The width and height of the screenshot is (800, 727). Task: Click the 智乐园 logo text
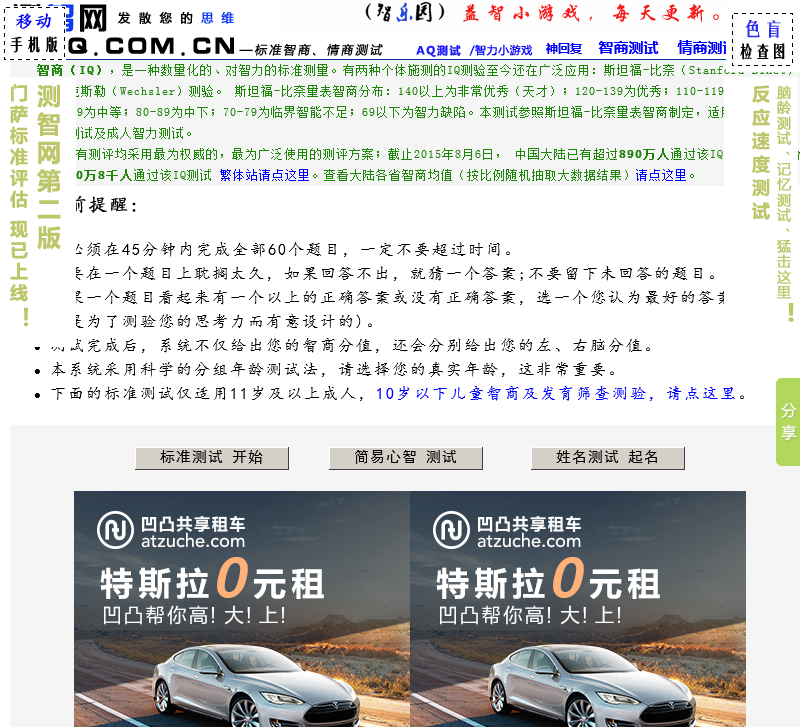(406, 12)
